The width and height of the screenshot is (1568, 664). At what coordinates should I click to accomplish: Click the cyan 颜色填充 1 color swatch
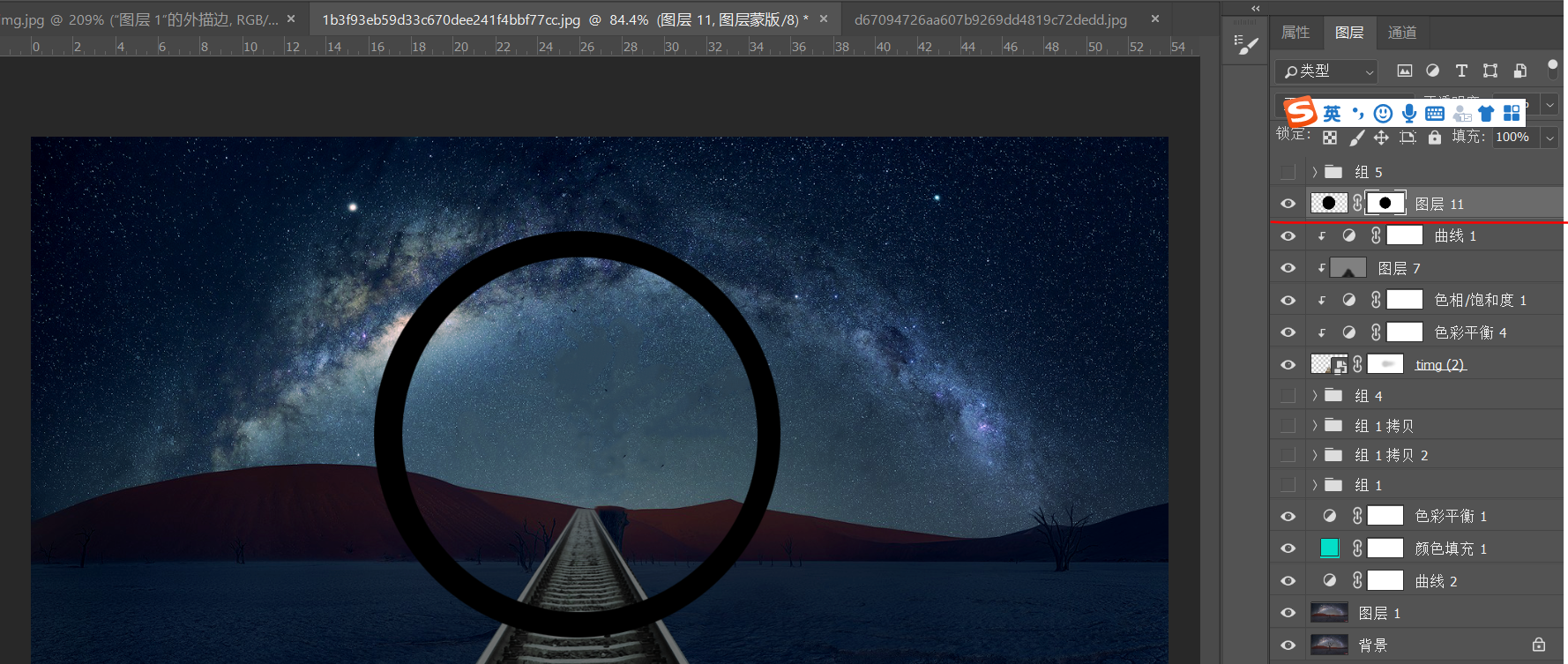click(1330, 548)
